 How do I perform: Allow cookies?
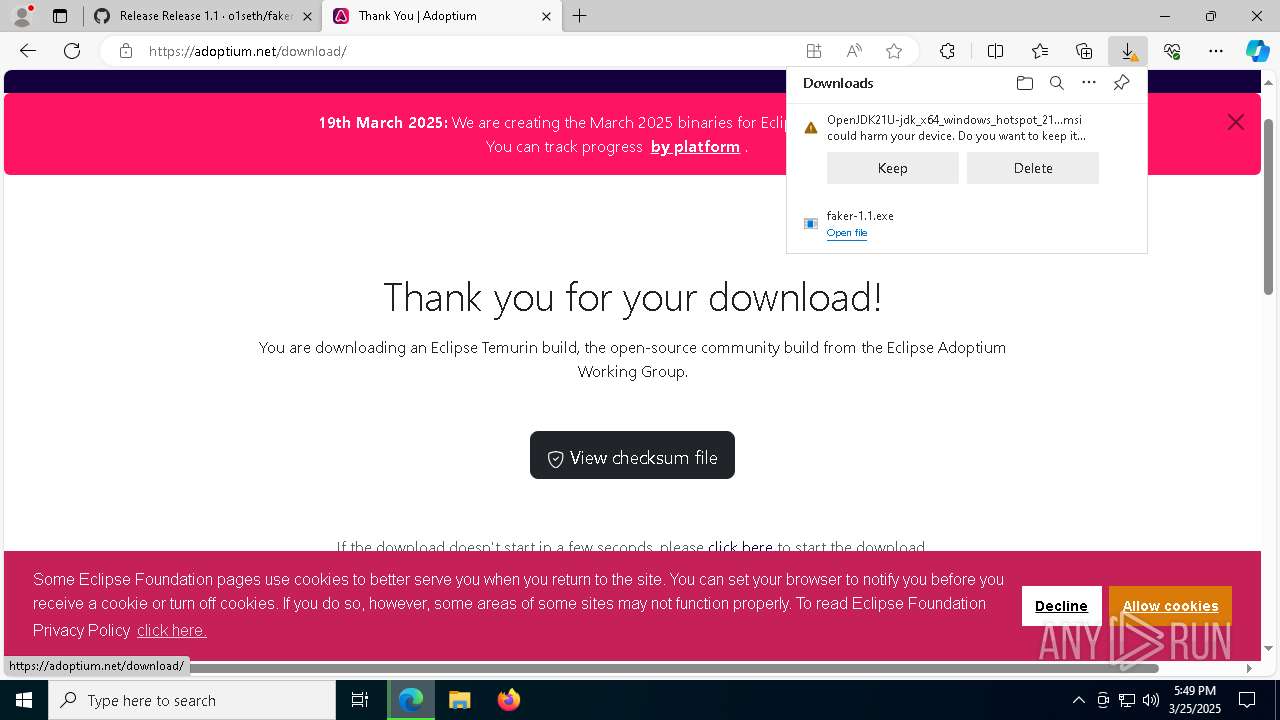pos(1170,606)
